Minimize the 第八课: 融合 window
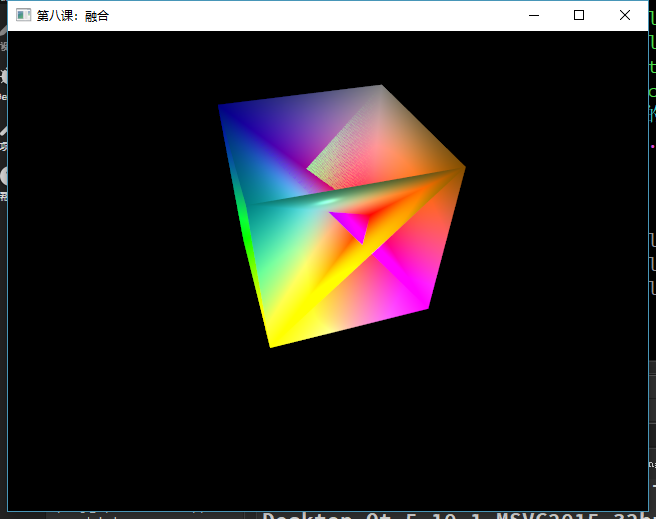Image resolution: width=656 pixels, height=519 pixels. 534,15
